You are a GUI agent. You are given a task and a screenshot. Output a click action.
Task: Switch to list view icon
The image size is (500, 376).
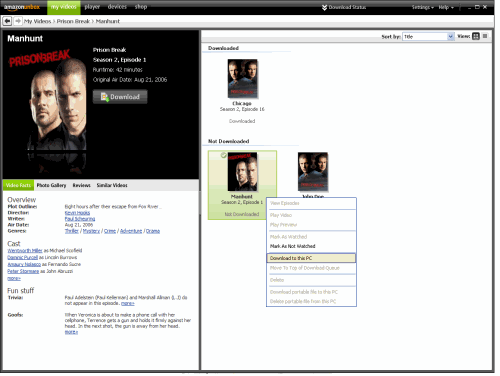[485, 36]
